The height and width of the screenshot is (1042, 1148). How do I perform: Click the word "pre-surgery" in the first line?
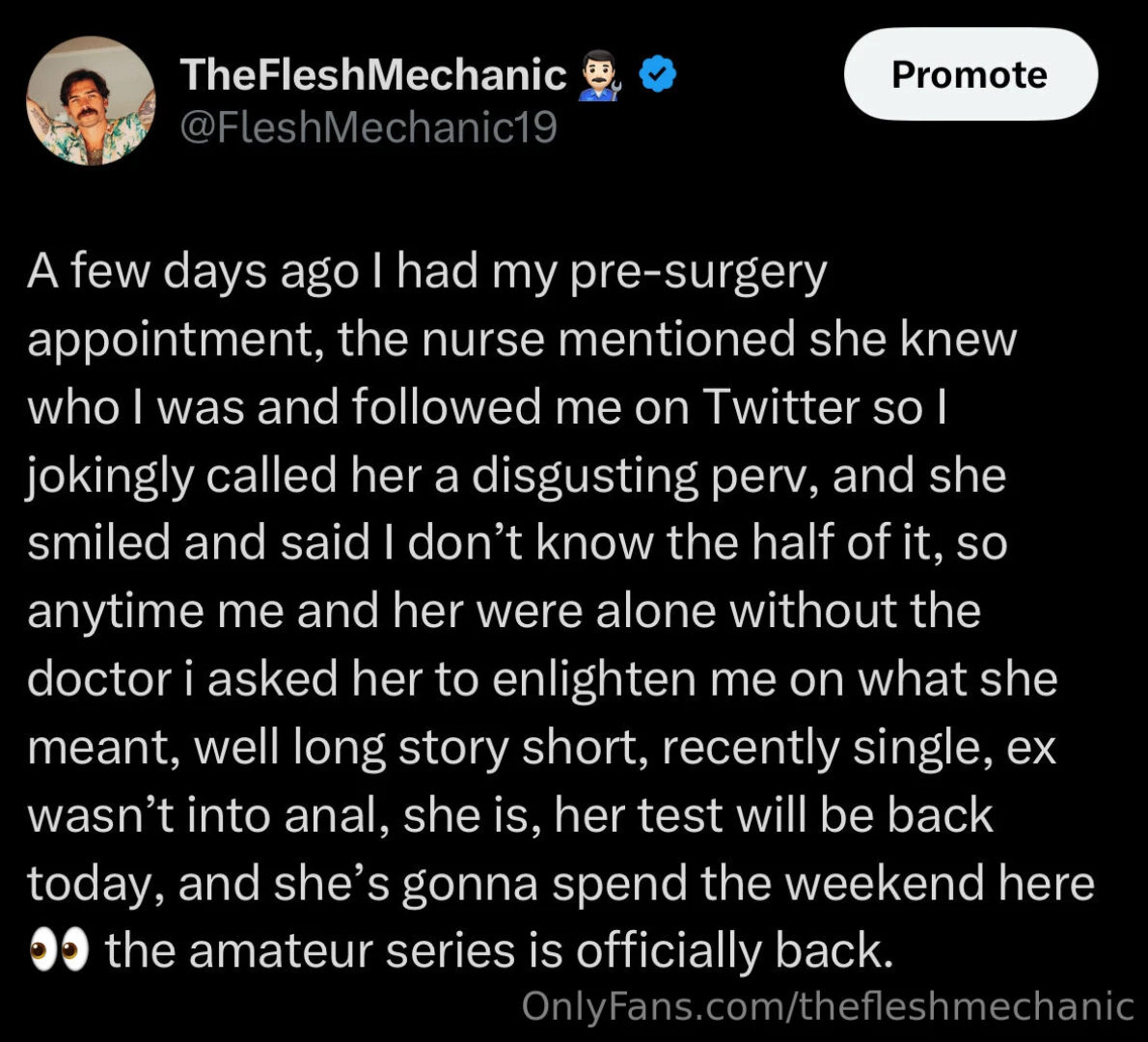(x=698, y=273)
